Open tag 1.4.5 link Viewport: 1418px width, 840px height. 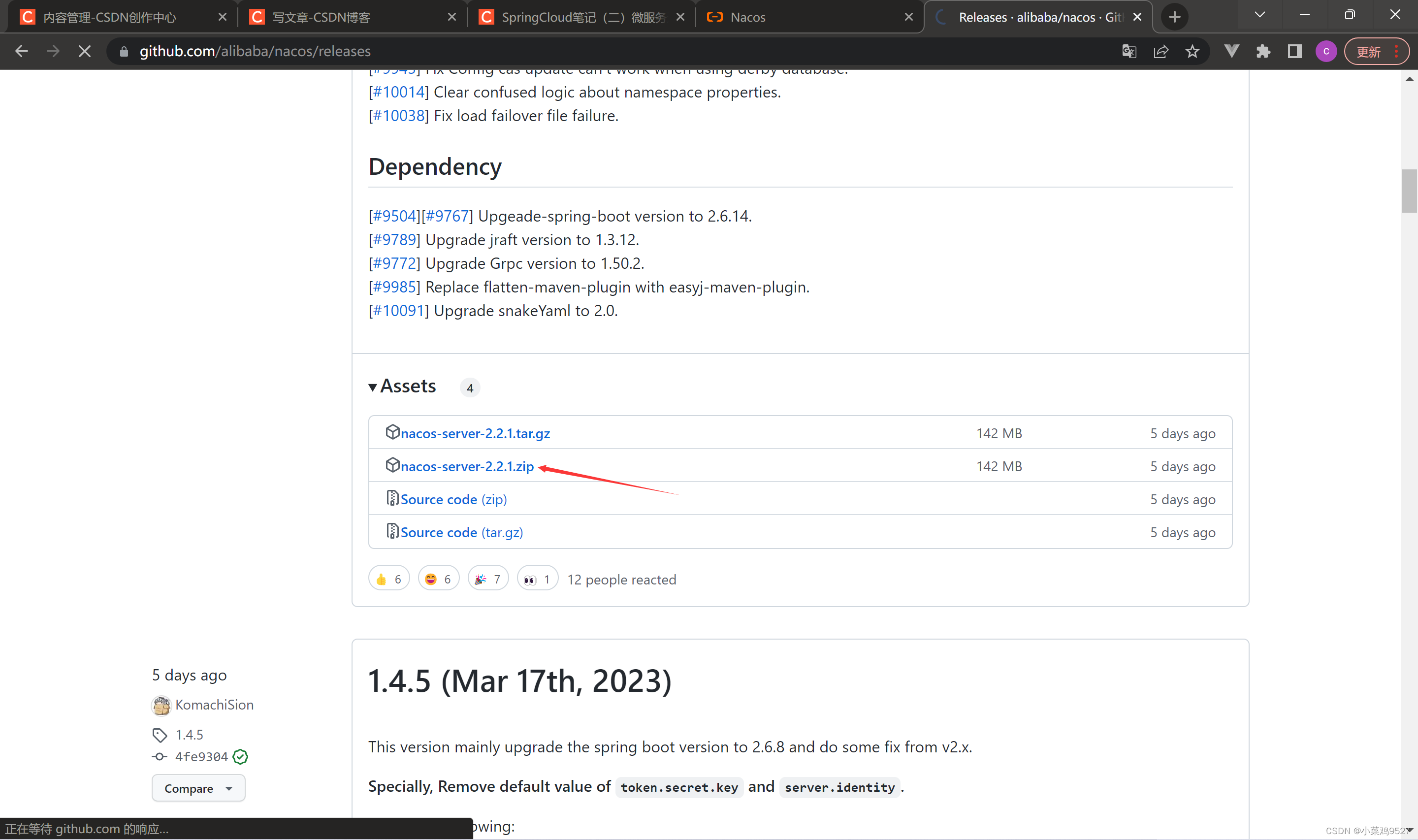coord(189,735)
